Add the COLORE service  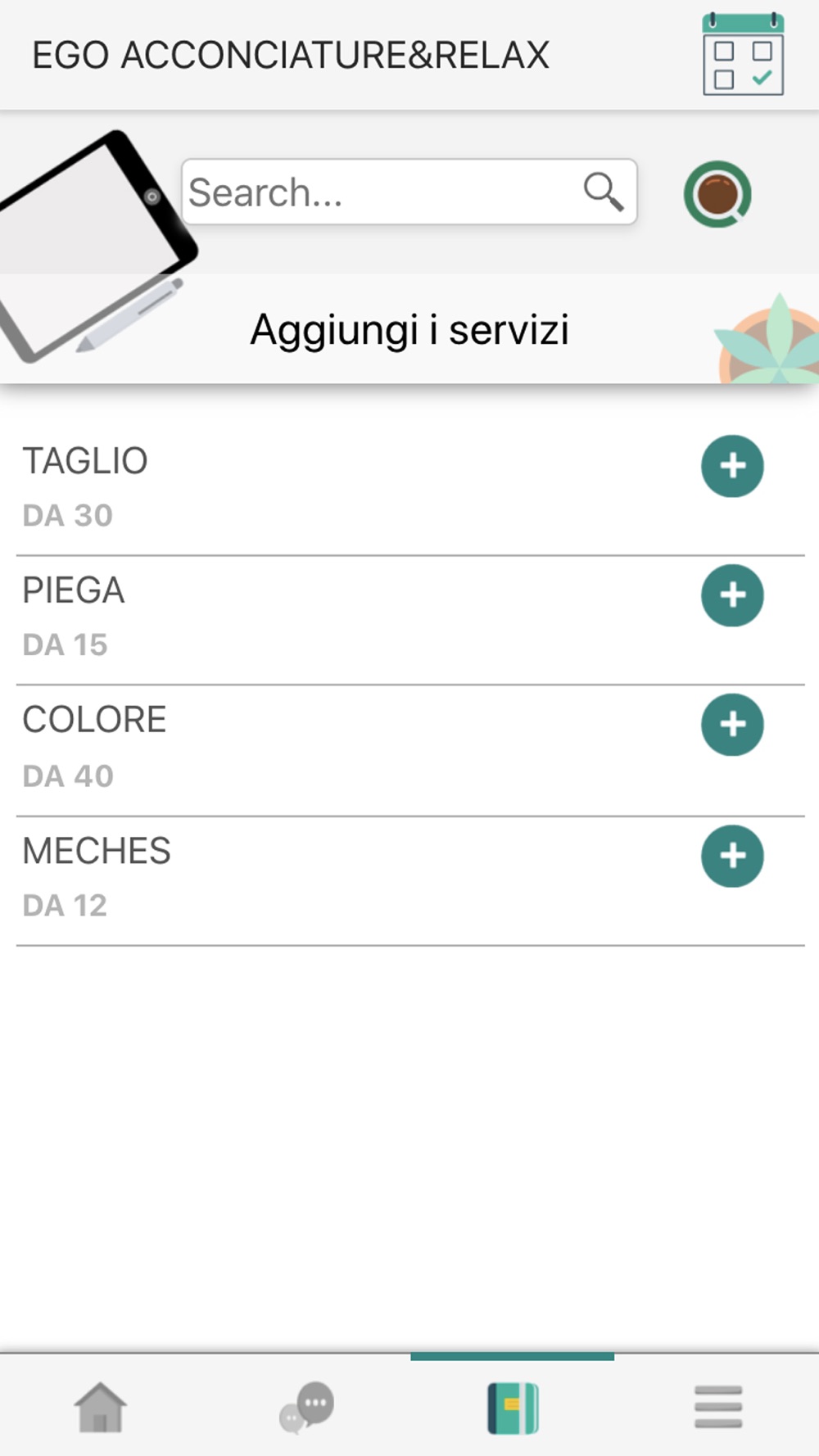[x=732, y=725]
